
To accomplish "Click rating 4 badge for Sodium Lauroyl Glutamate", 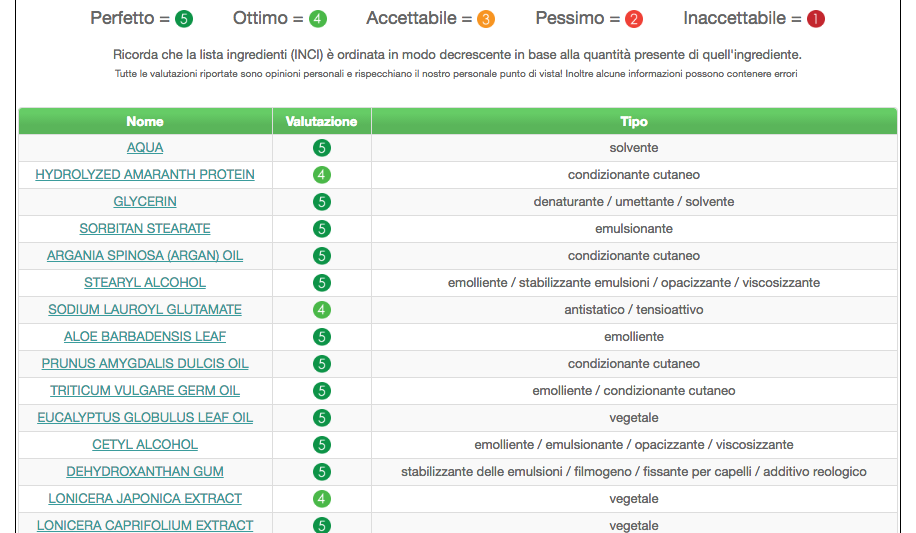I will [321, 310].
